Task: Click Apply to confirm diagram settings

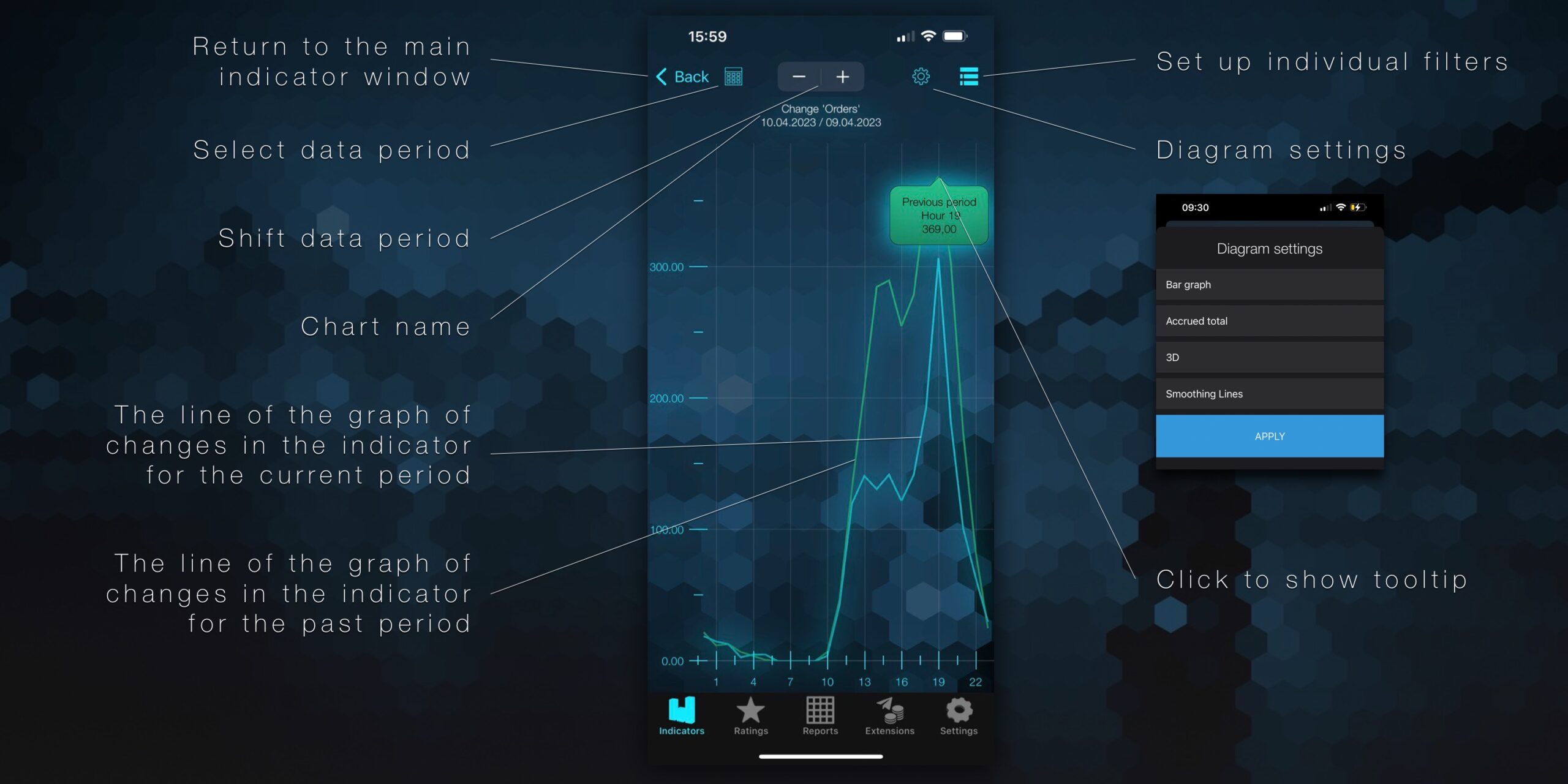Action: click(1270, 435)
